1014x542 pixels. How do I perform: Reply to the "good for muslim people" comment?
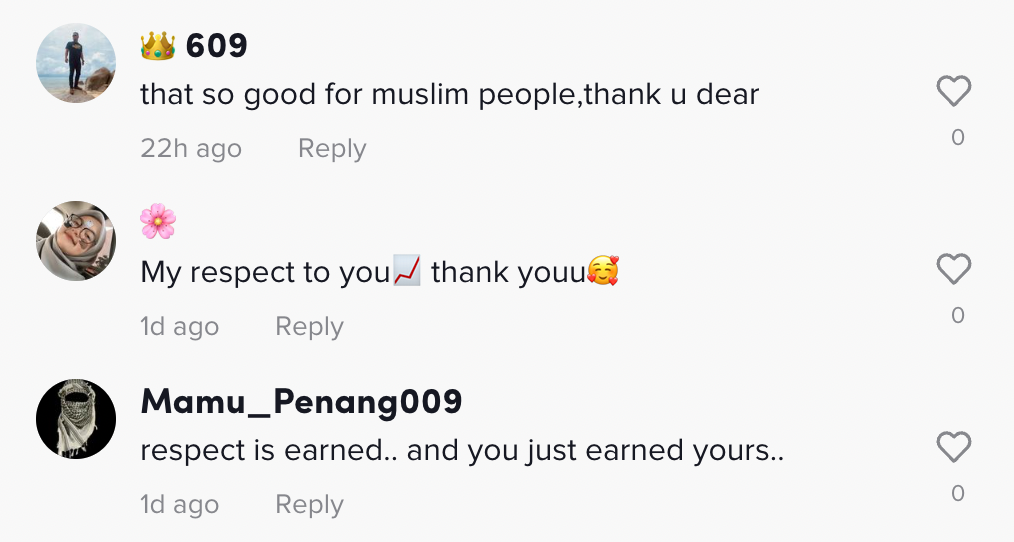coord(332,149)
